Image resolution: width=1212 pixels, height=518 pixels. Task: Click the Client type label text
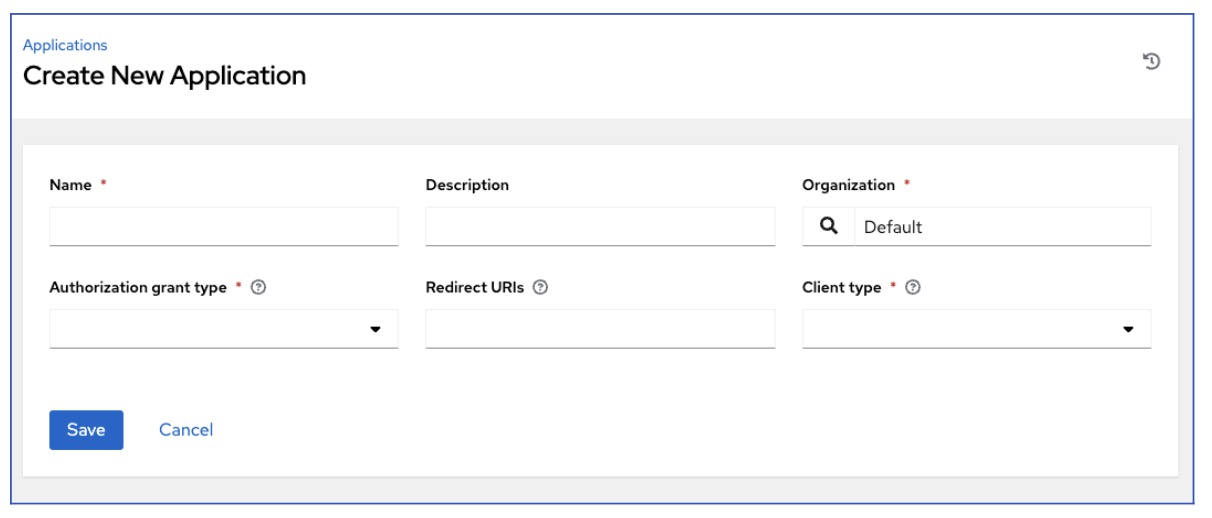point(841,288)
